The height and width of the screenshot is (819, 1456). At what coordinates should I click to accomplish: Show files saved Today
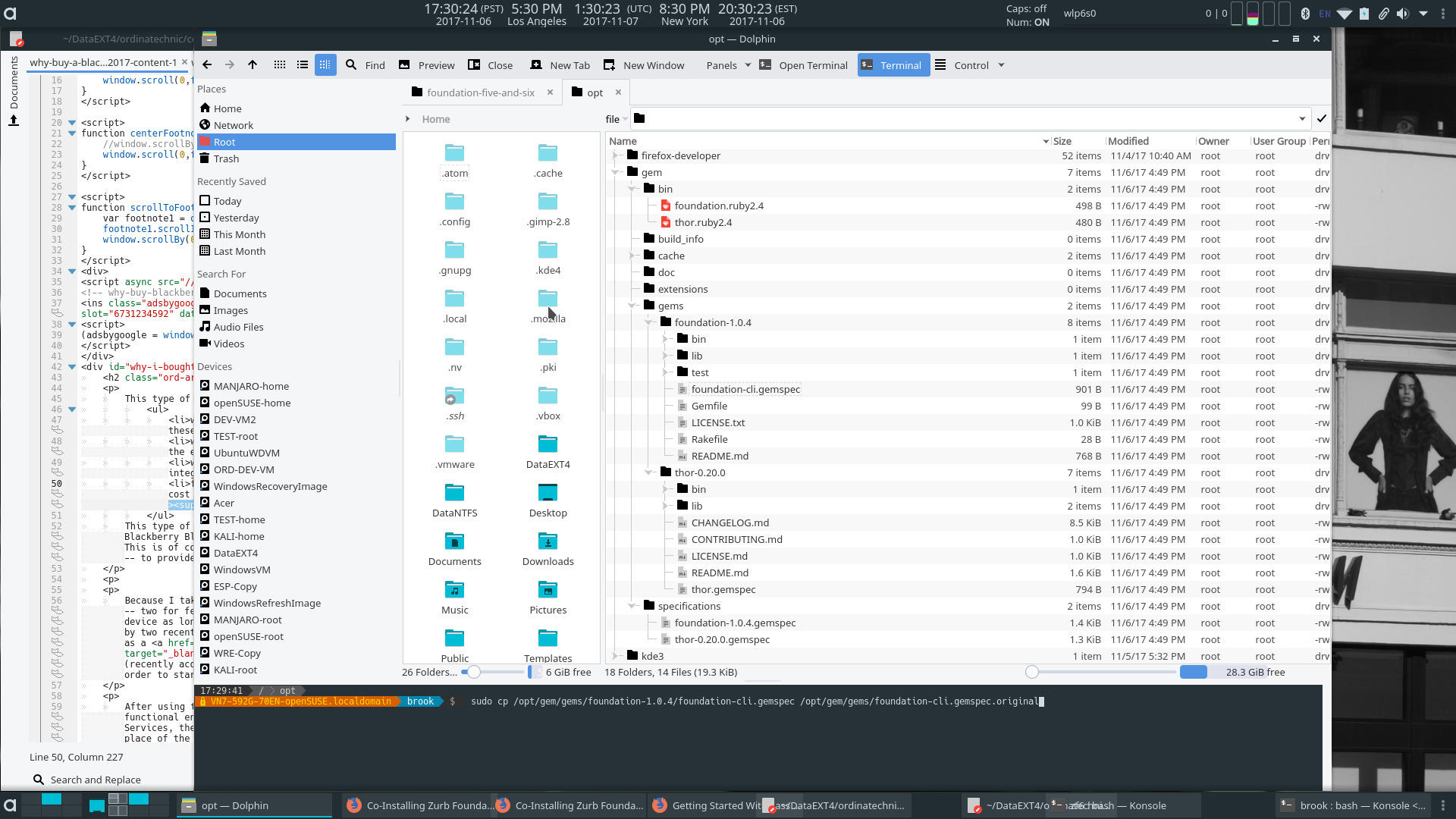(297, 201)
